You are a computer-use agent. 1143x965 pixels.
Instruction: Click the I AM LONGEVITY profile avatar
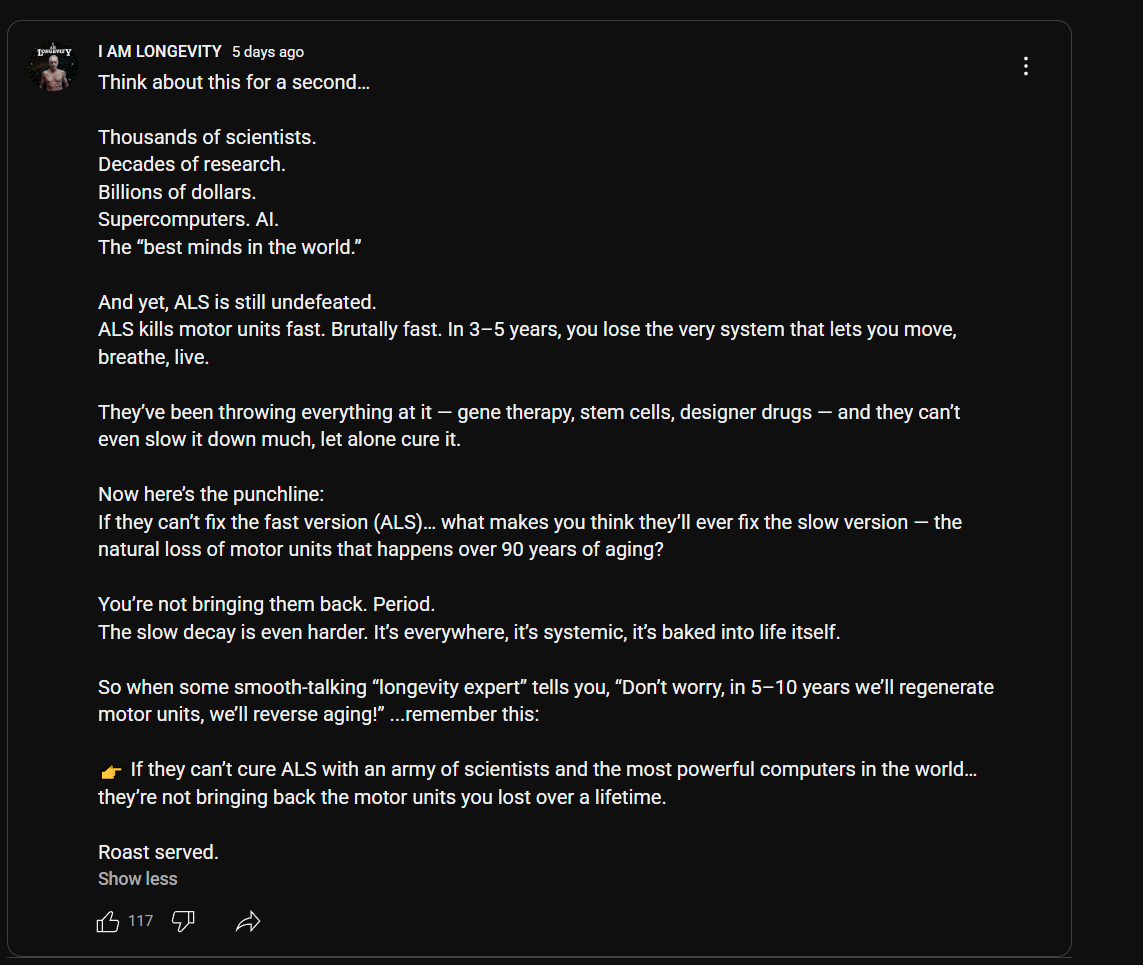tap(54, 67)
